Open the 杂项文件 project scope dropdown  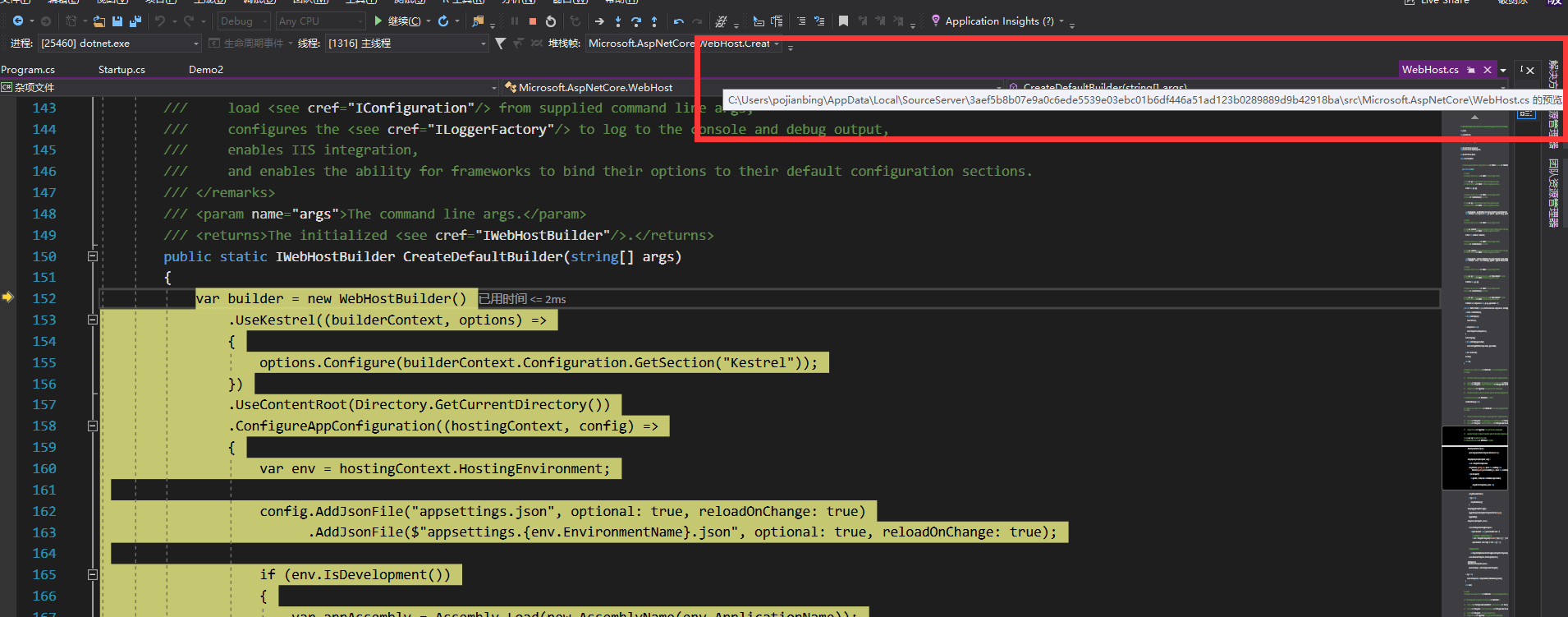tap(250, 87)
